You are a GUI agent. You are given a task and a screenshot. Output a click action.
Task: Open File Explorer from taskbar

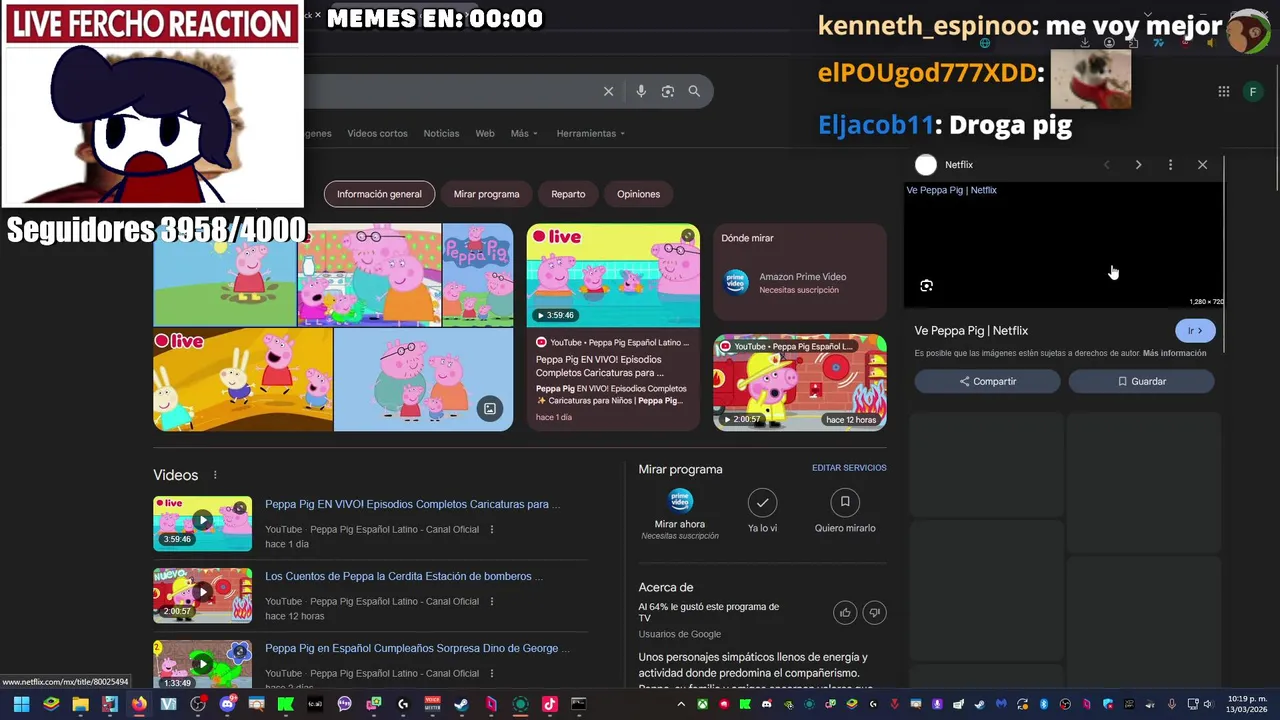tap(80, 704)
